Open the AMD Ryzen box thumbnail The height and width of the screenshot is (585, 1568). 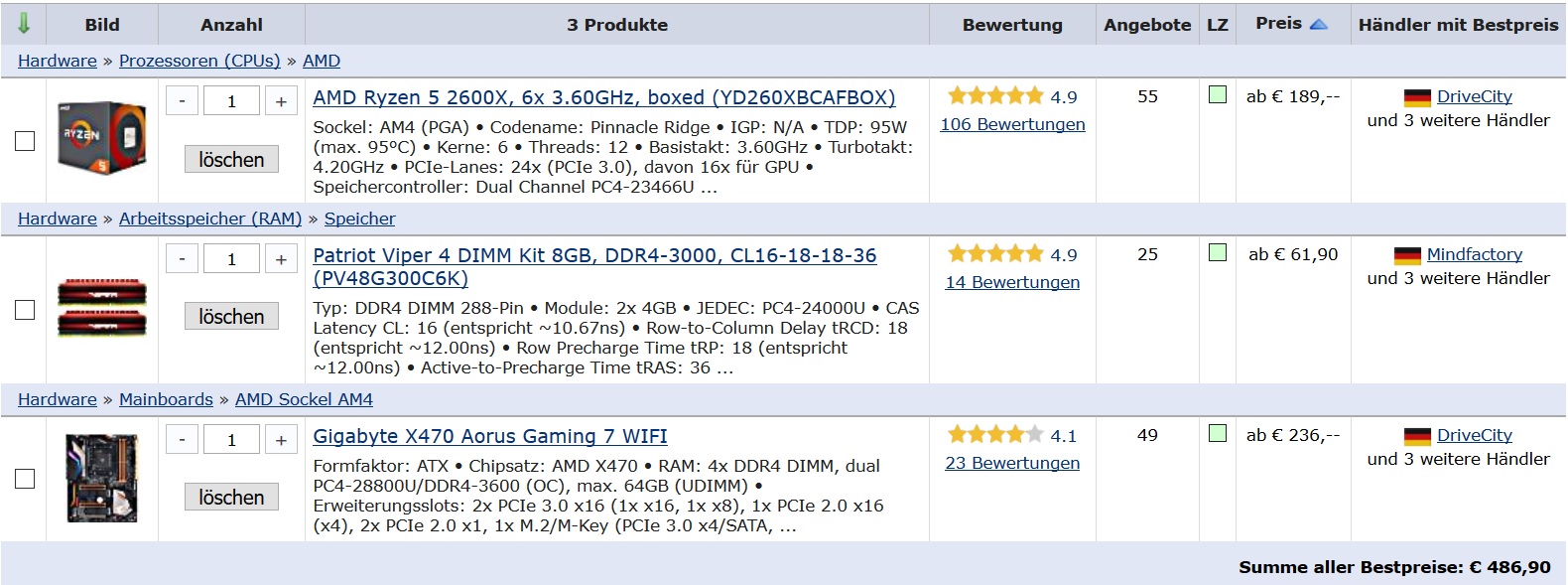101,137
